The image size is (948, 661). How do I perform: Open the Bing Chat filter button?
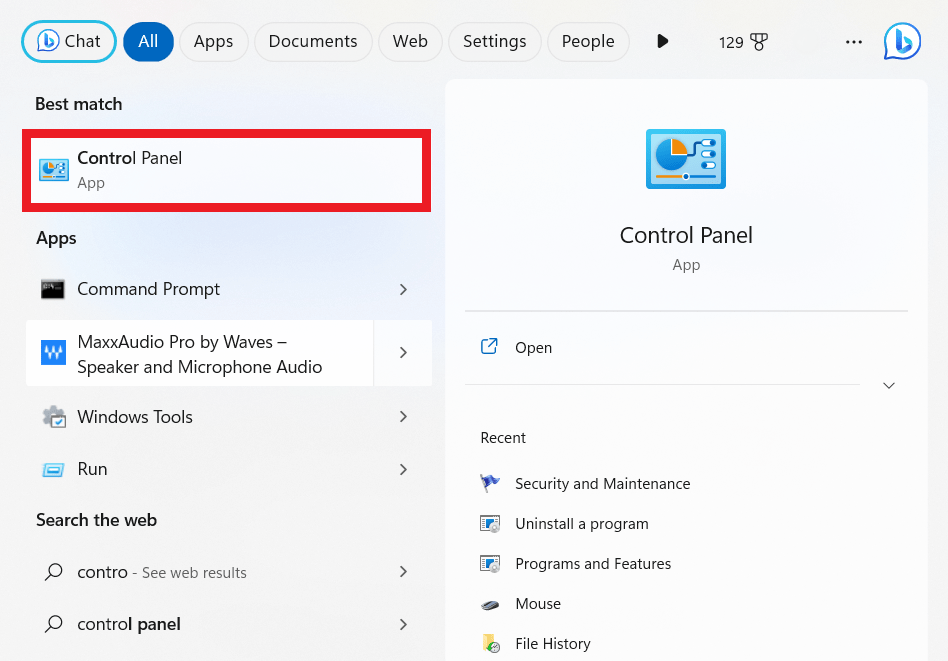tap(69, 42)
